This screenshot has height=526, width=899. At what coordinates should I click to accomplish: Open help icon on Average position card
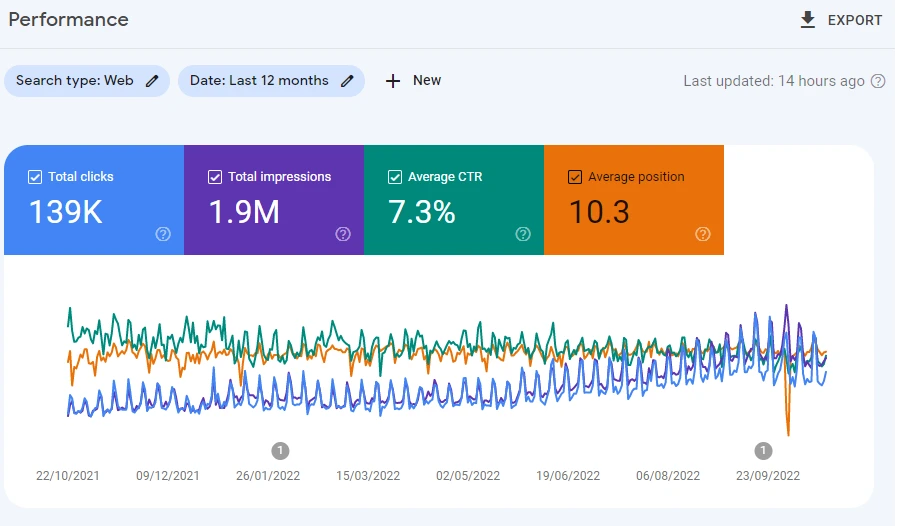click(703, 234)
